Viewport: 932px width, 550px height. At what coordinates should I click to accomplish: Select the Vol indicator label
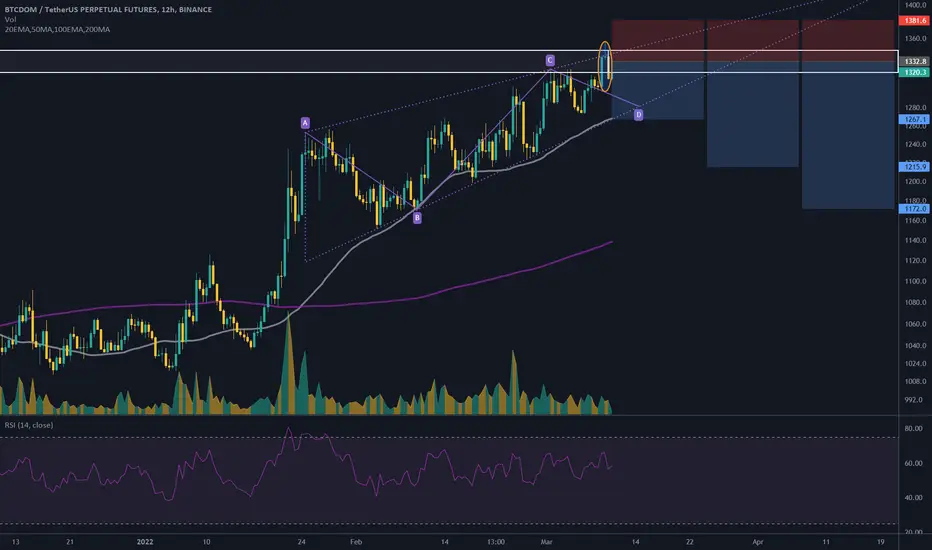pyautogui.click(x=10, y=20)
